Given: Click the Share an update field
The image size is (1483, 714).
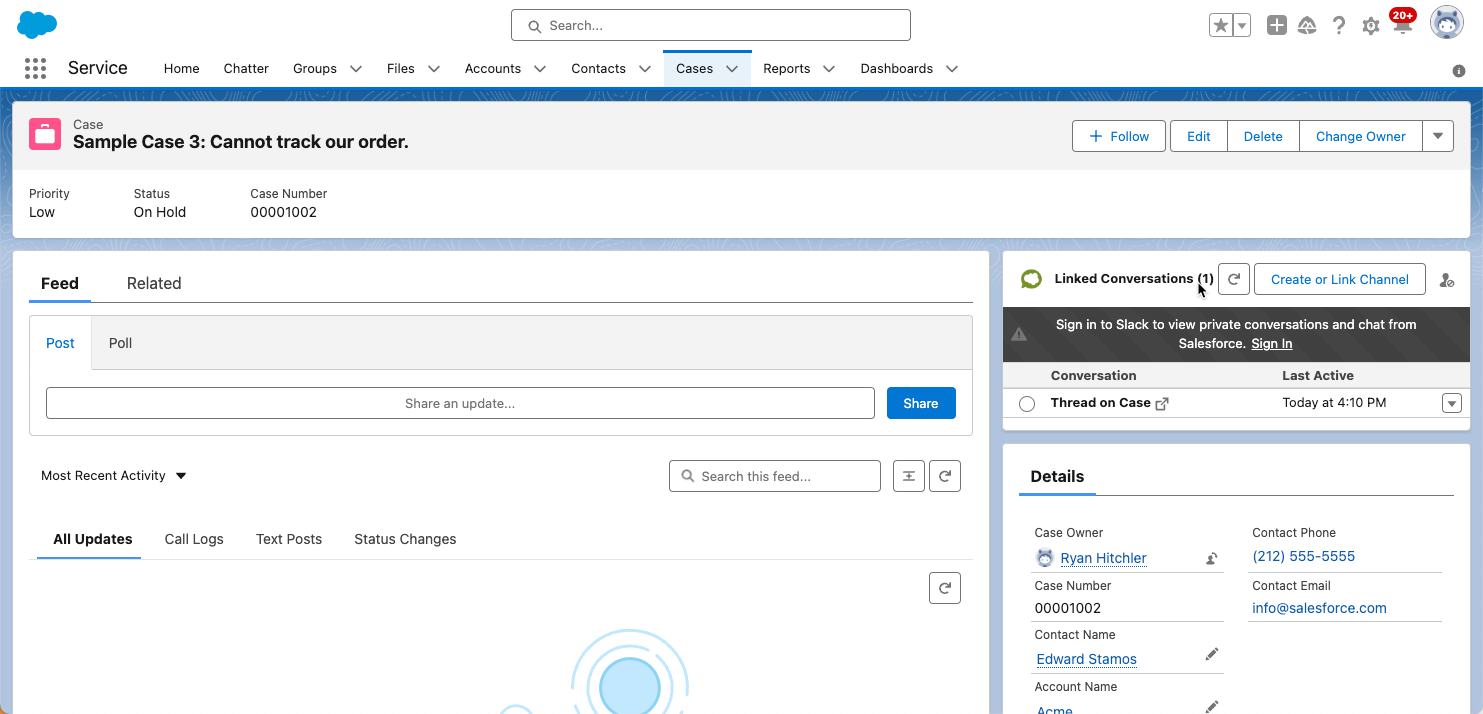Looking at the screenshot, I should pos(460,403).
